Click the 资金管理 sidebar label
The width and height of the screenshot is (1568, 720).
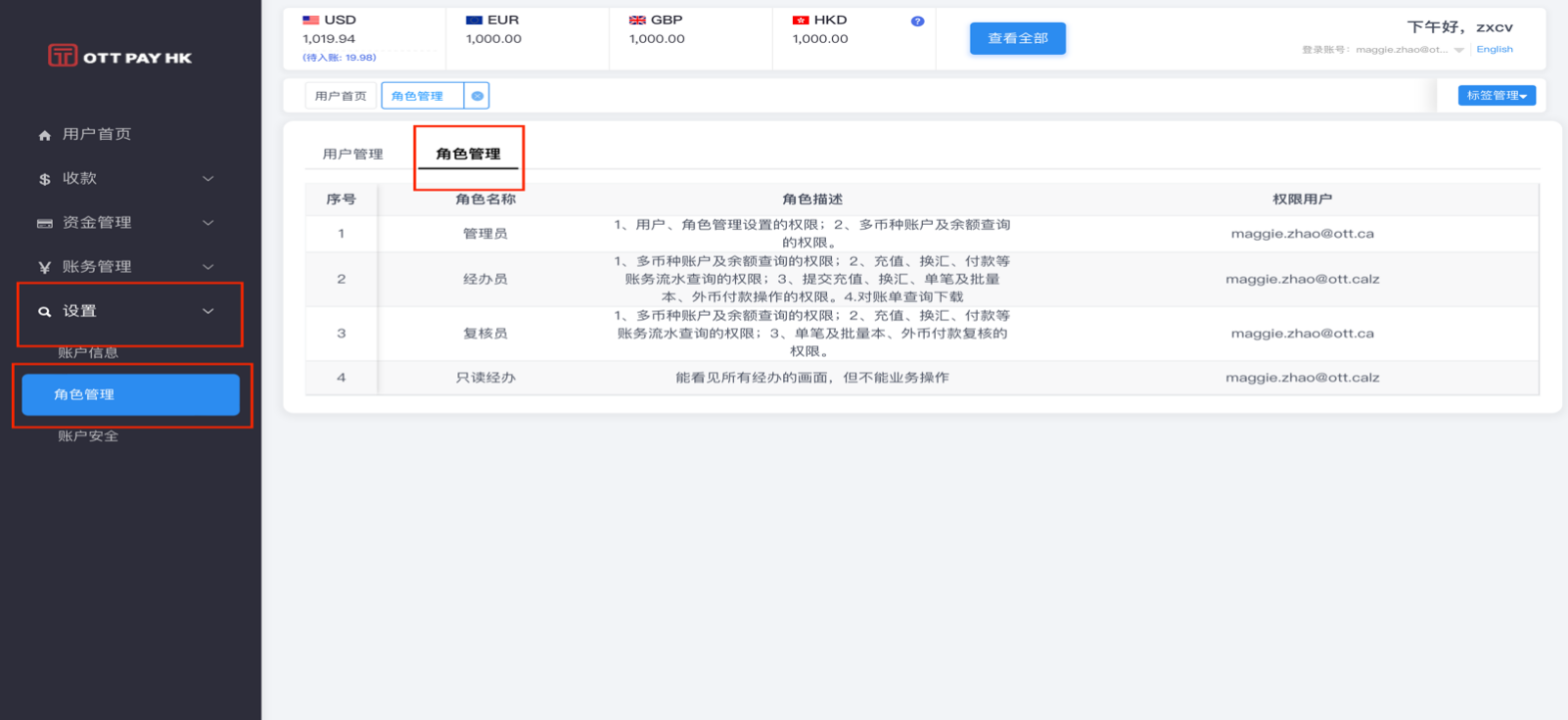click(97, 222)
